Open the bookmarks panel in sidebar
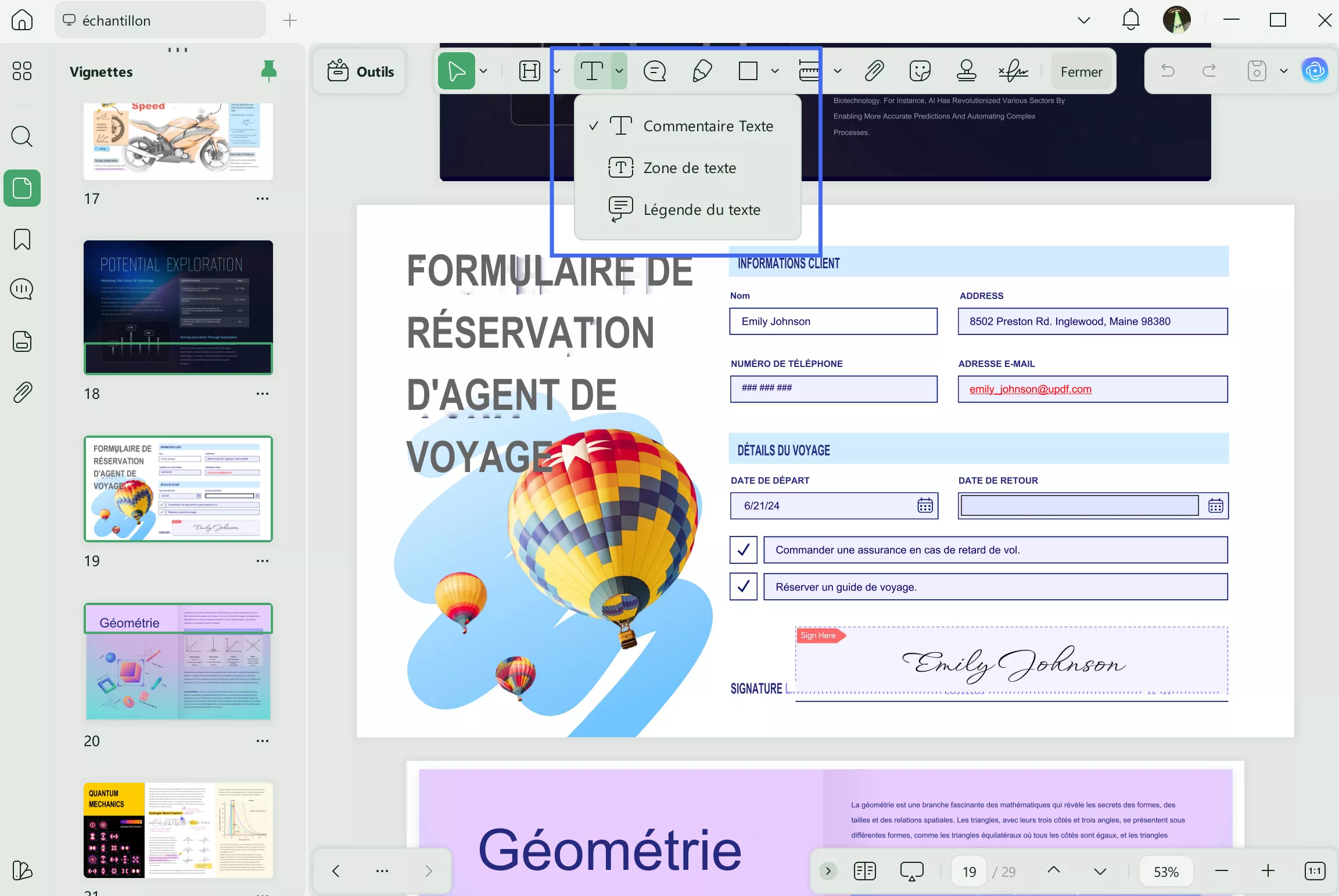1339x896 pixels. [22, 239]
